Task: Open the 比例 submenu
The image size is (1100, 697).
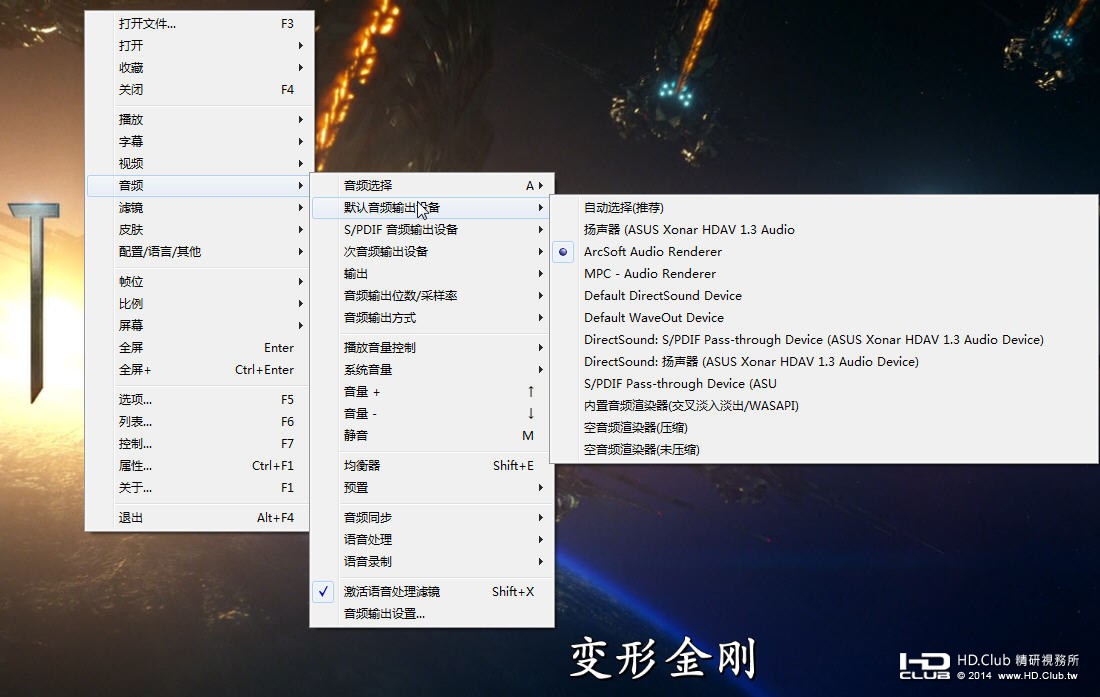Action: coord(199,304)
